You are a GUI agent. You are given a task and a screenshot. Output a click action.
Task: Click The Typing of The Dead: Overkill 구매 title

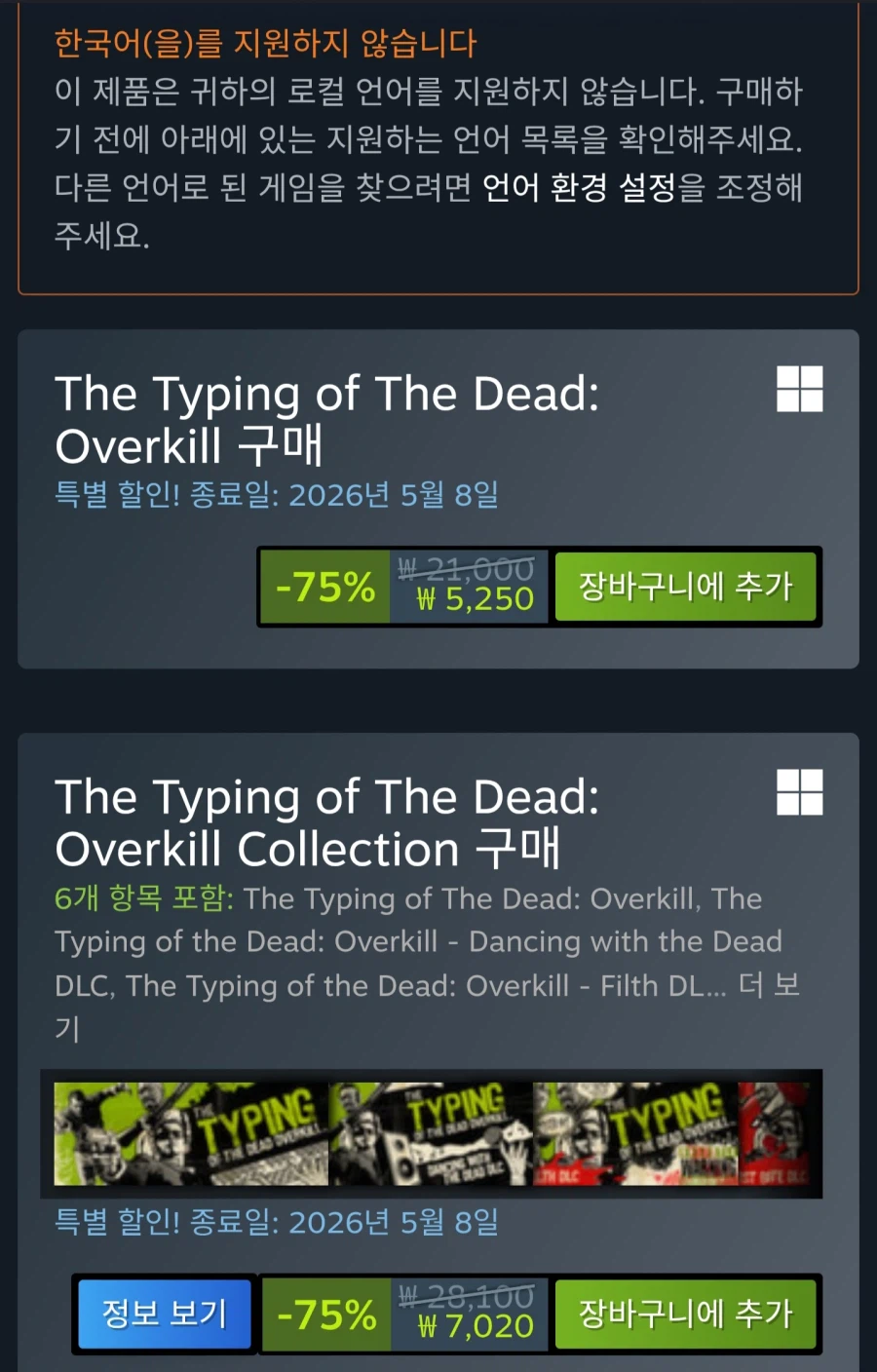pyautogui.click(x=327, y=420)
